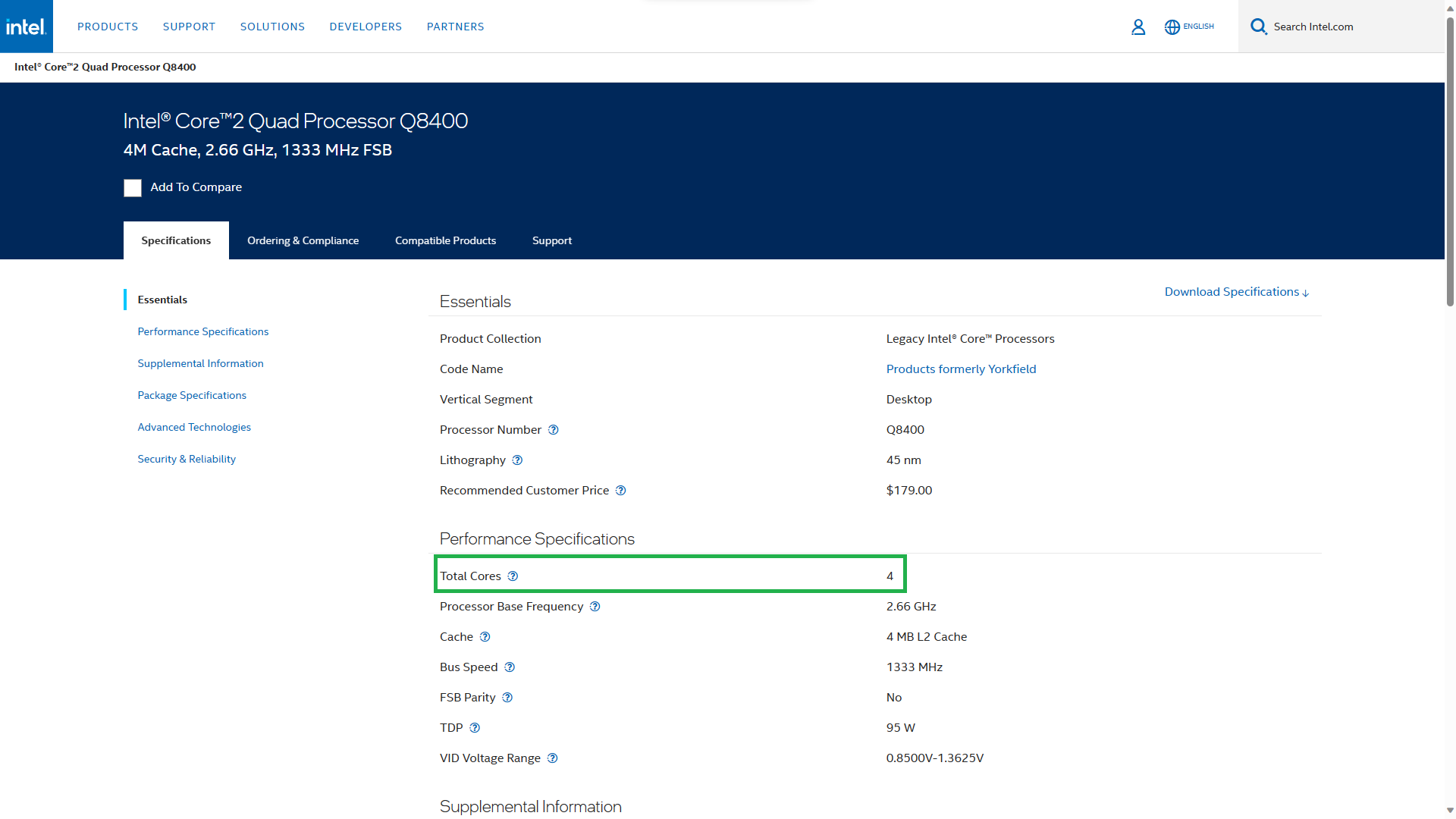Switch to Ordering & Compliance tab
This screenshot has width=1456, height=819.
(303, 240)
